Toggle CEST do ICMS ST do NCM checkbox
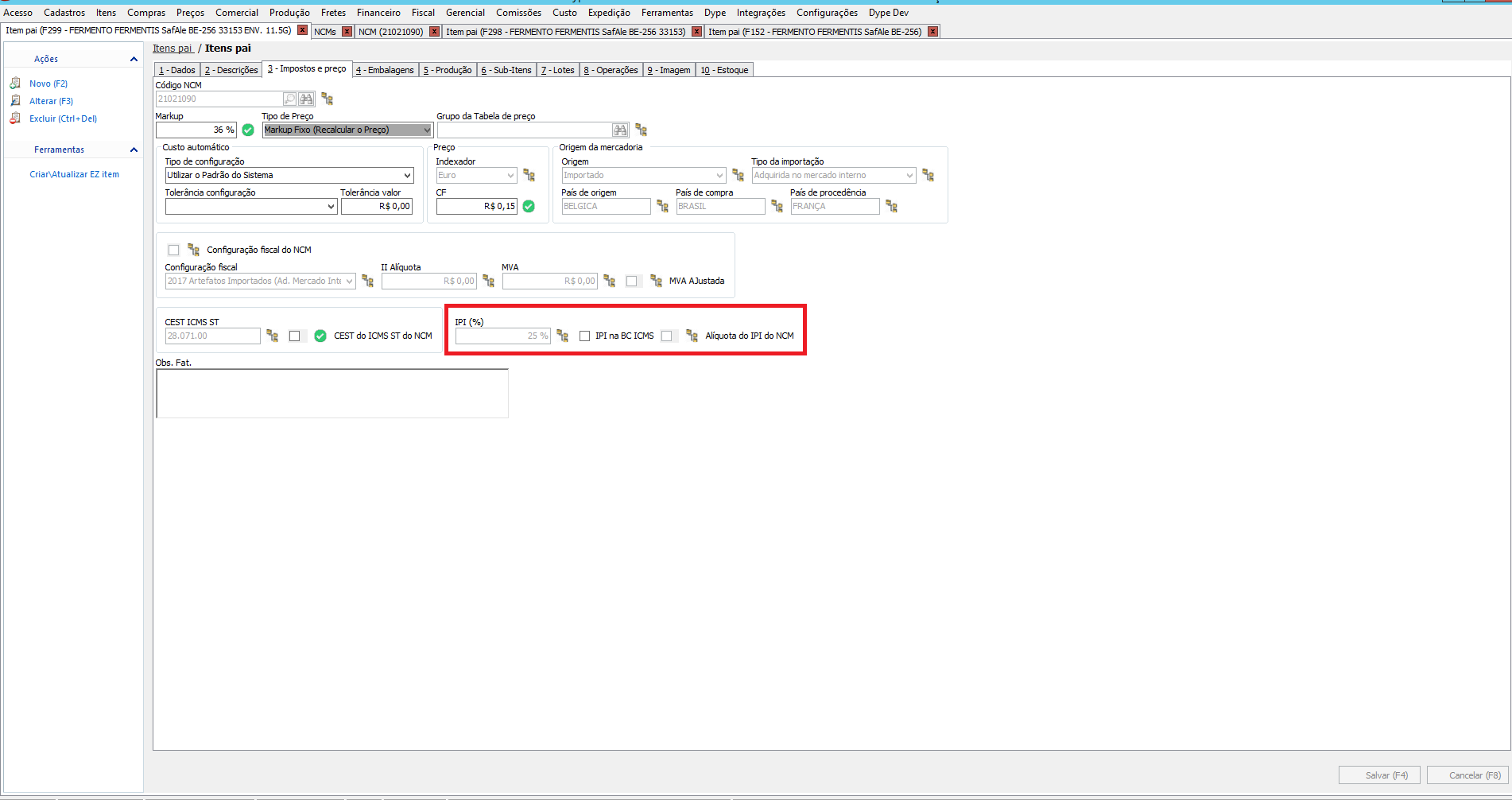The height and width of the screenshot is (800, 1512). pyautogui.click(x=295, y=336)
